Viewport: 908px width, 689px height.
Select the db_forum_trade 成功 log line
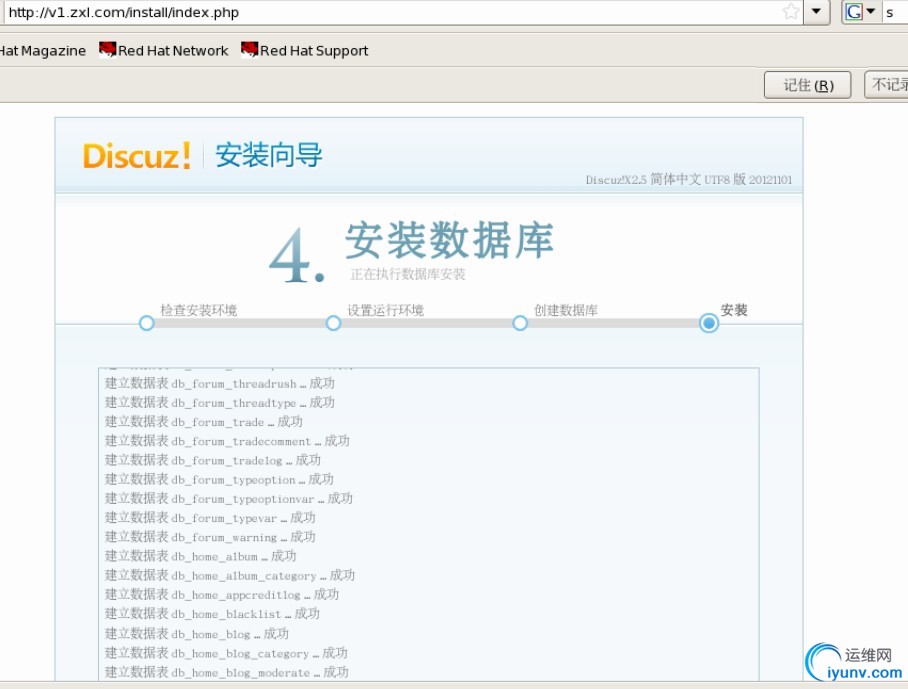point(204,422)
